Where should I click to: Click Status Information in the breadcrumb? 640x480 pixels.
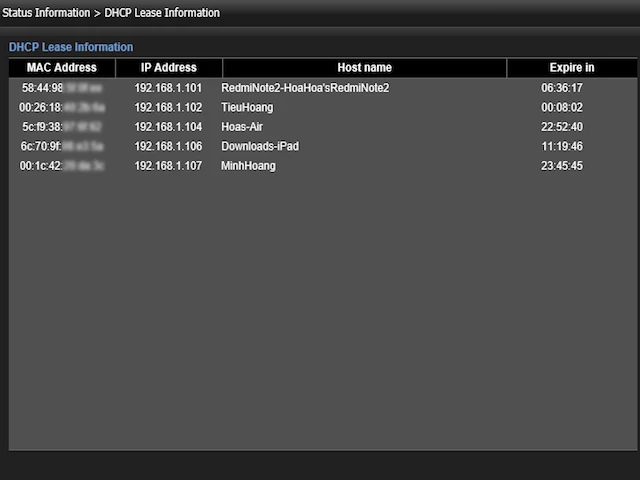pos(47,13)
